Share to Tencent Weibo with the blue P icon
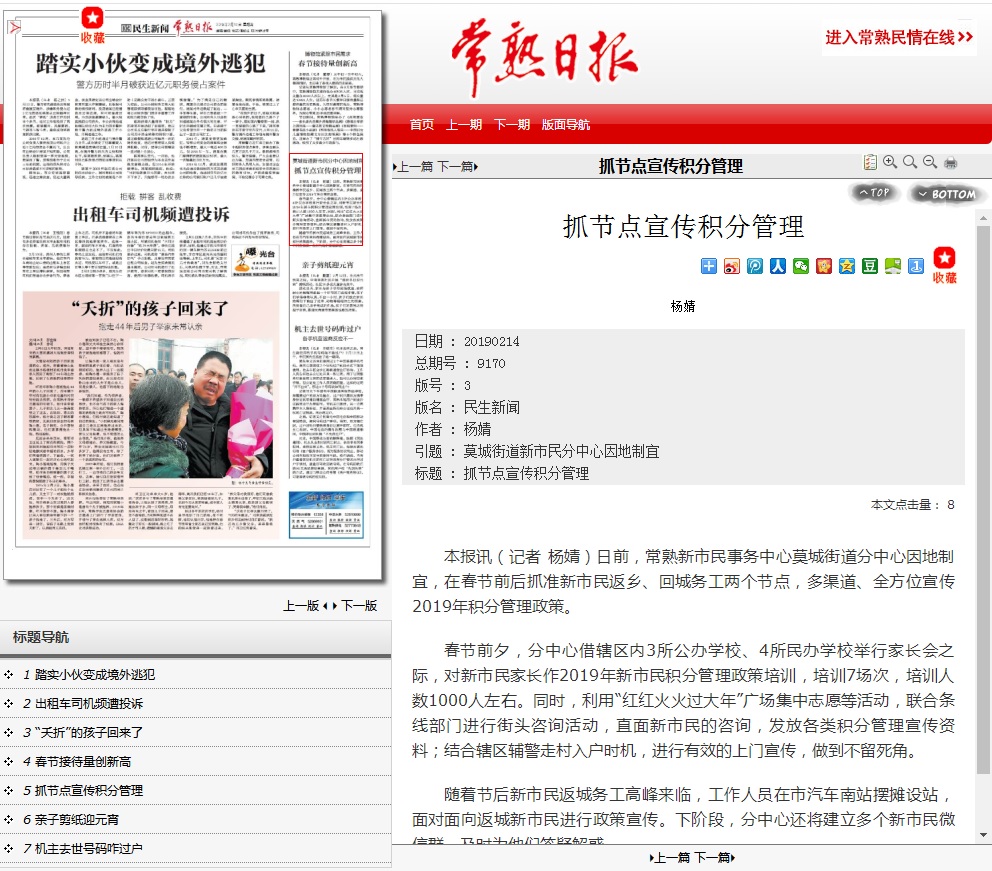The height and width of the screenshot is (871, 992). coord(755,266)
